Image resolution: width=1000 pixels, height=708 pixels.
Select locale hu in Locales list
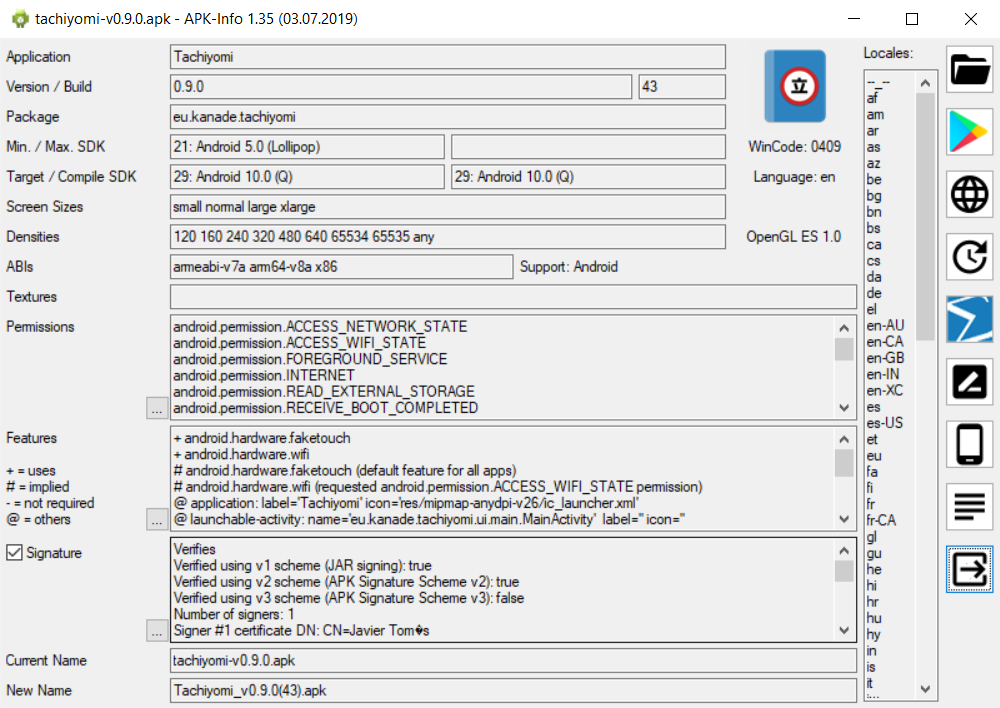click(874, 618)
